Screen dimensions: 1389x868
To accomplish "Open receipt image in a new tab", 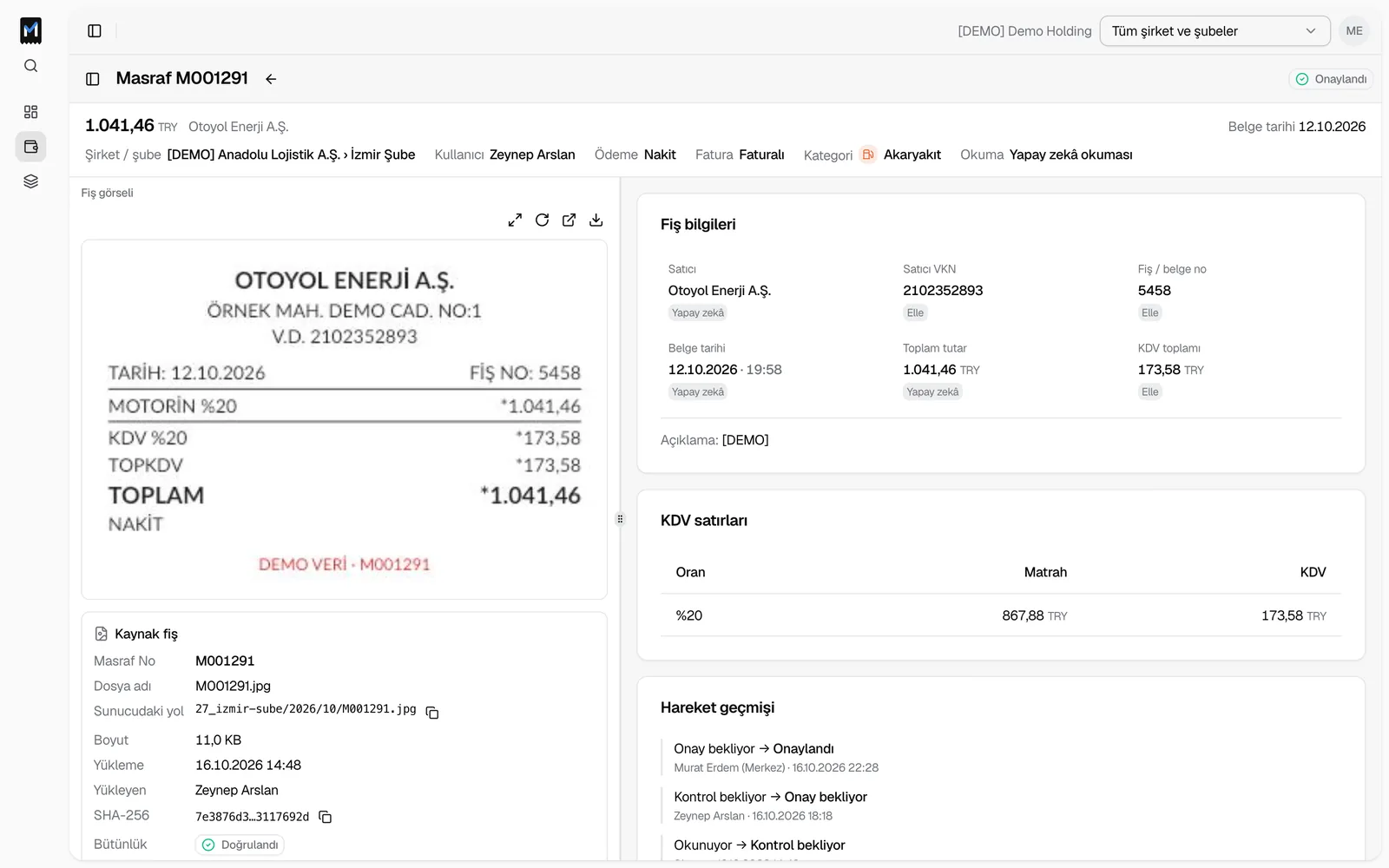I will coord(569,220).
